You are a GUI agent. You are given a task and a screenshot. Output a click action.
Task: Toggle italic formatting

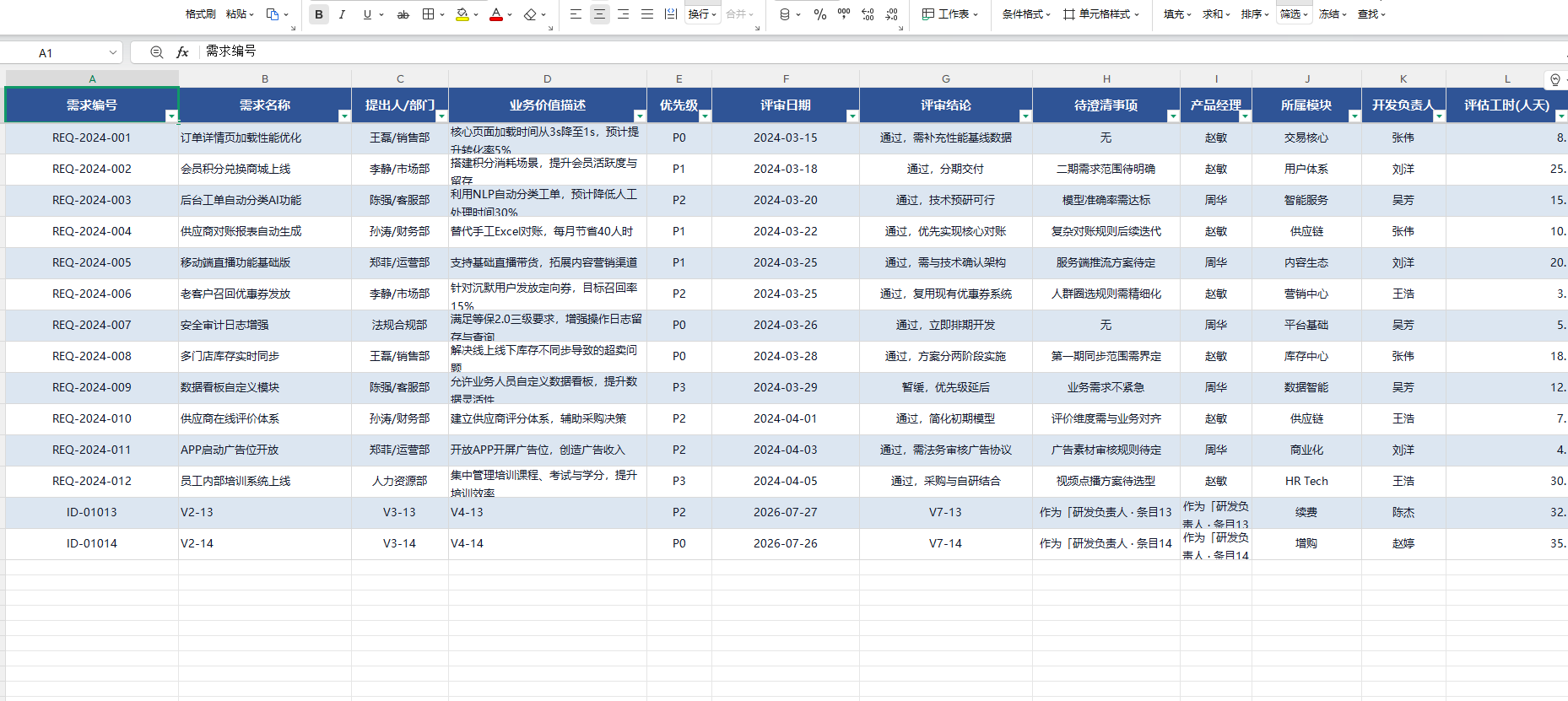[342, 14]
